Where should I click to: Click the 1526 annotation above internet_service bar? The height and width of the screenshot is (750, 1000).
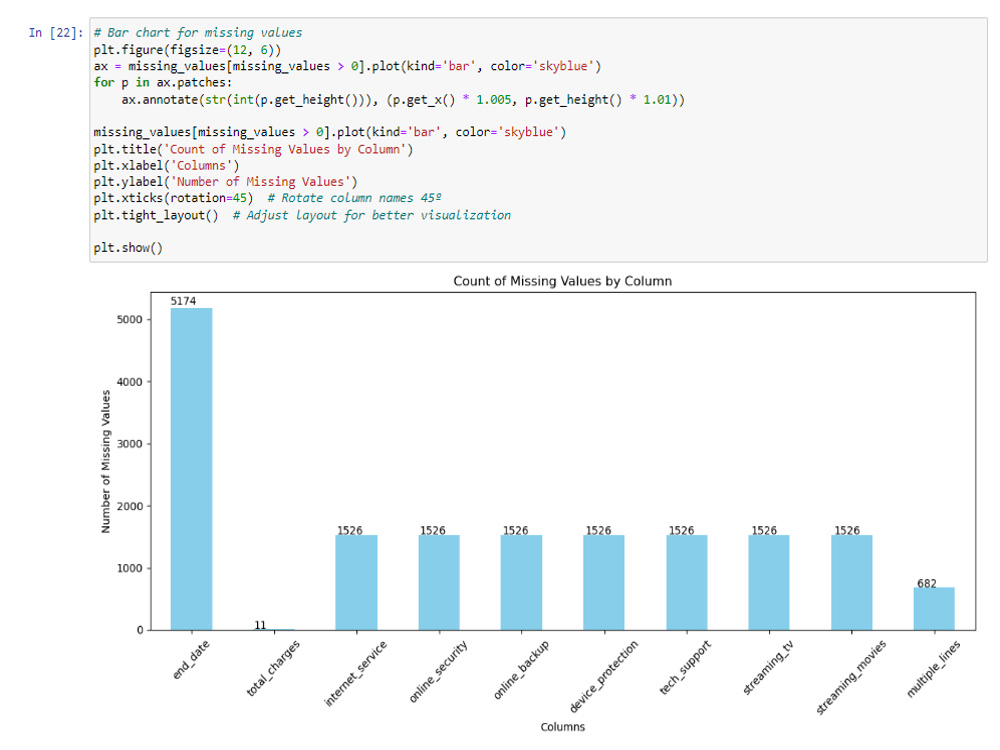click(349, 531)
